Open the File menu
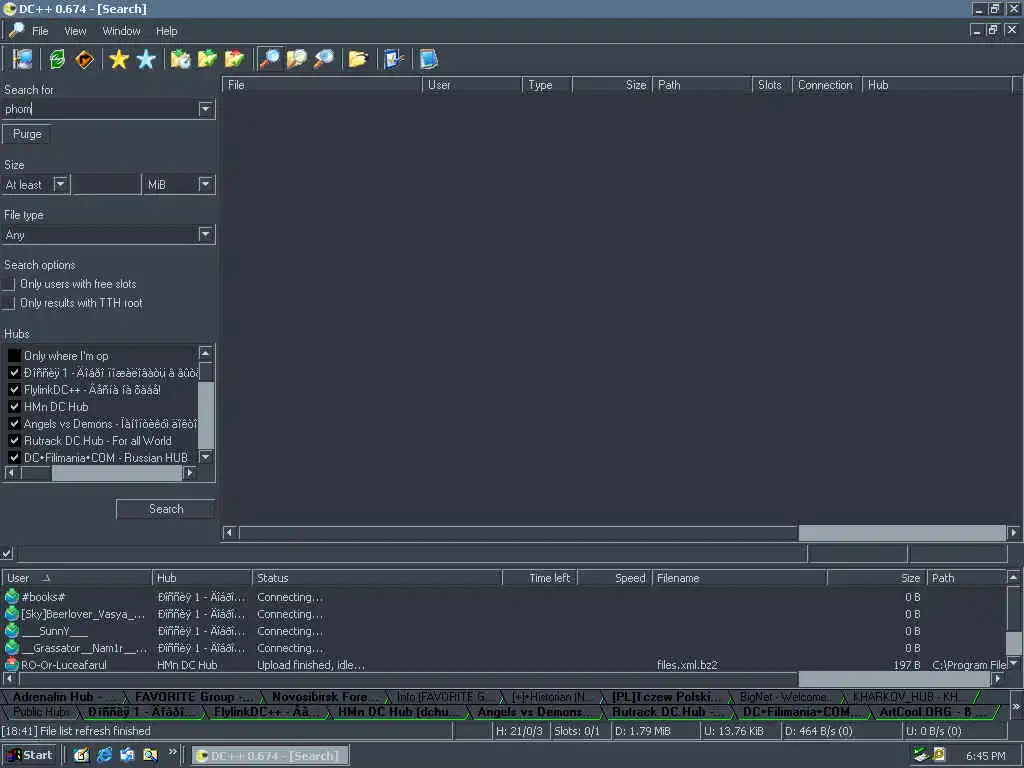This screenshot has width=1024, height=768. click(x=40, y=31)
